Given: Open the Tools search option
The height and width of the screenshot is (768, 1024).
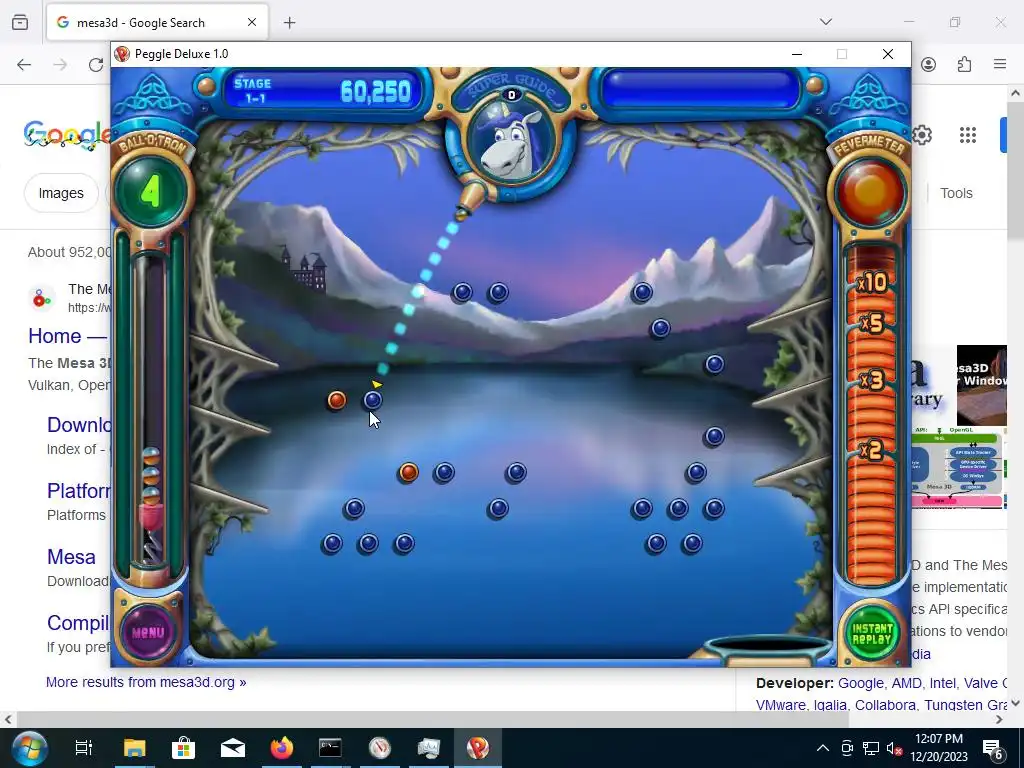Looking at the screenshot, I should (x=956, y=193).
